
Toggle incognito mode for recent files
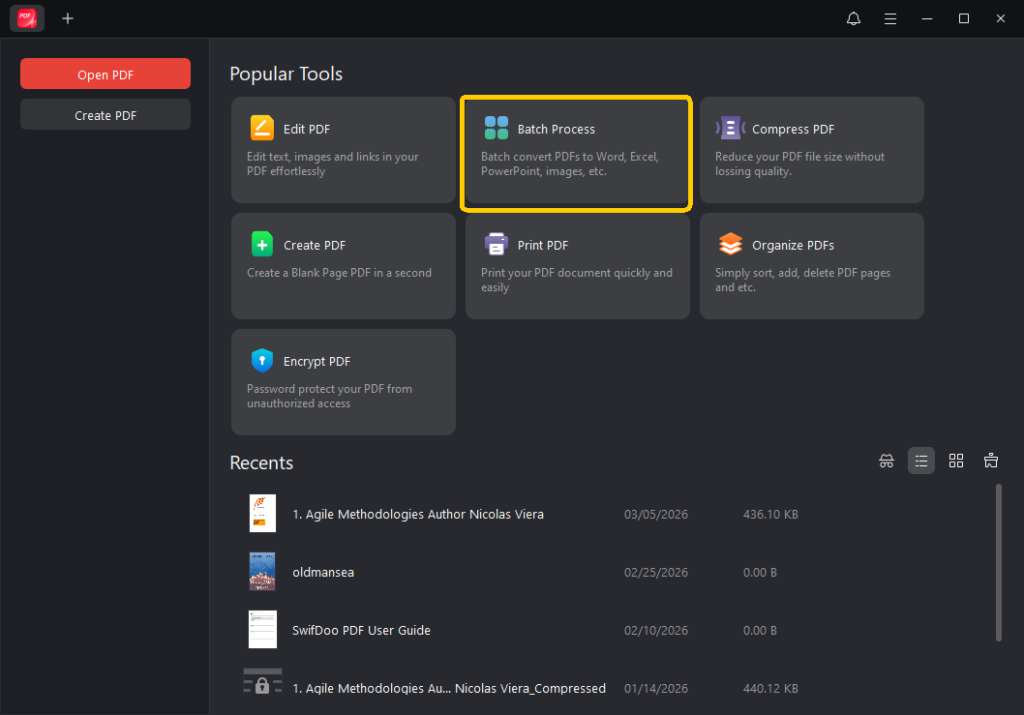(886, 461)
